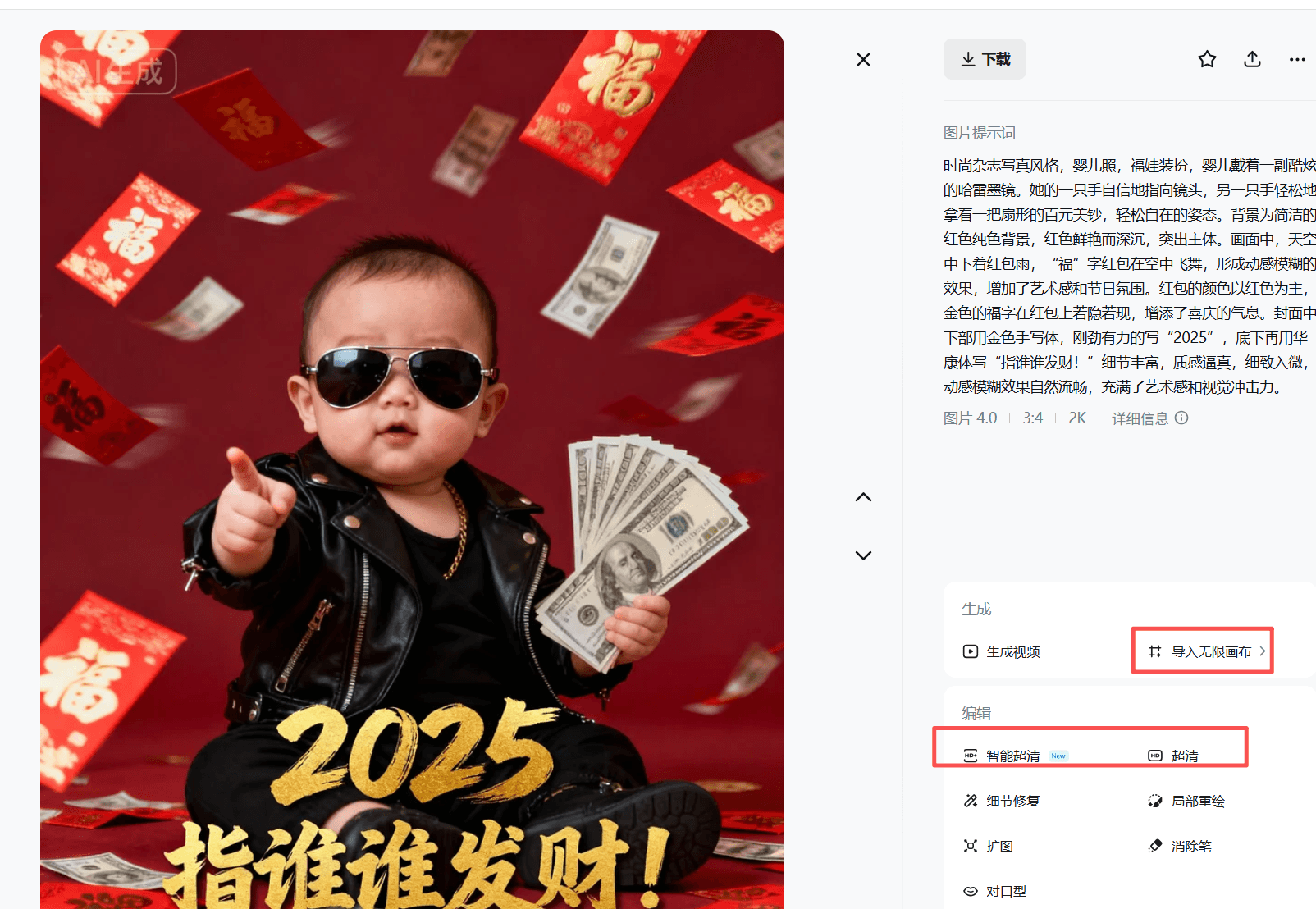Select 扩图 expand image tool

click(989, 846)
